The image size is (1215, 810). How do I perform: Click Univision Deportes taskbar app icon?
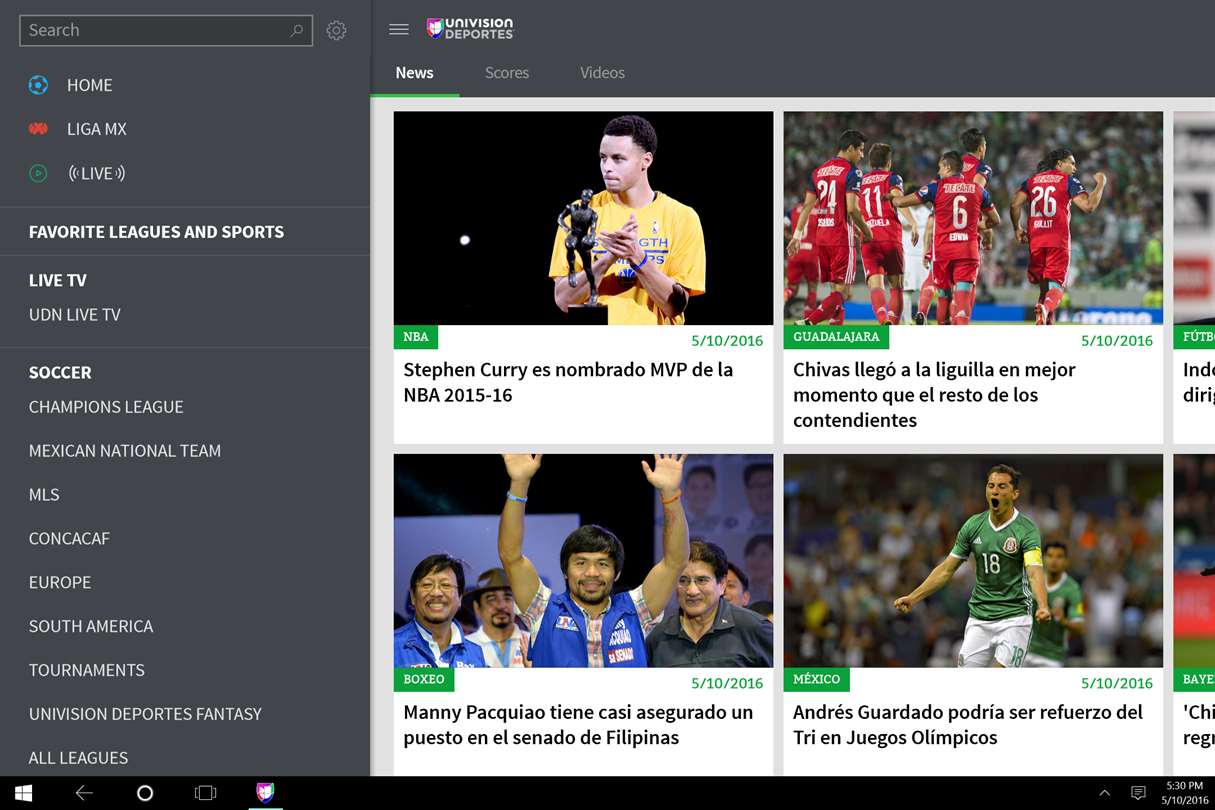tap(265, 793)
